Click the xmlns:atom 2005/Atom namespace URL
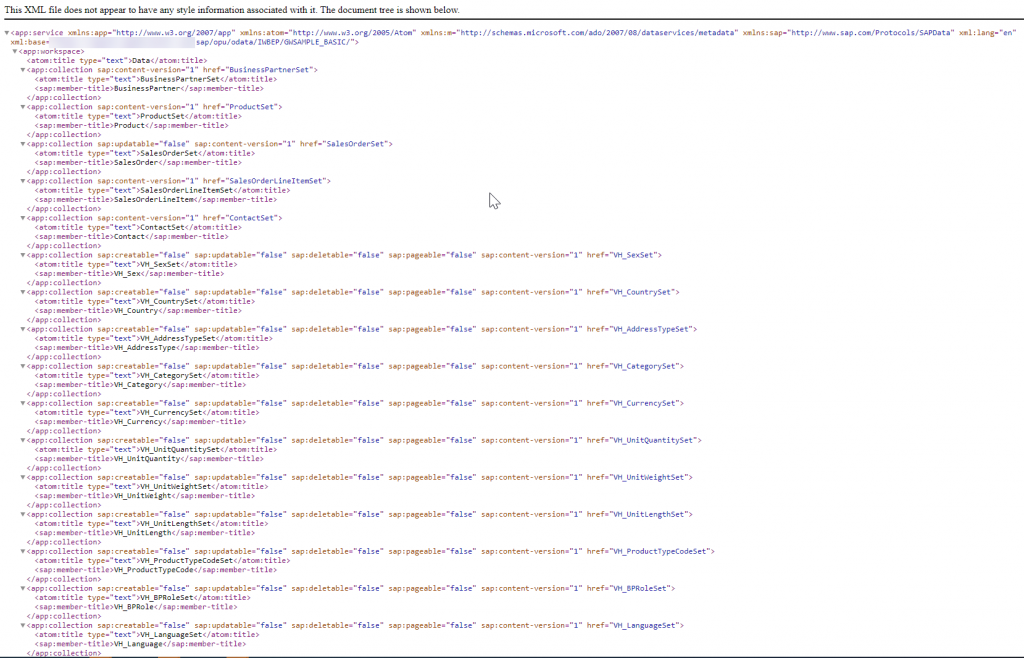Image resolution: width=1024 pixels, height=658 pixels. tap(351, 33)
